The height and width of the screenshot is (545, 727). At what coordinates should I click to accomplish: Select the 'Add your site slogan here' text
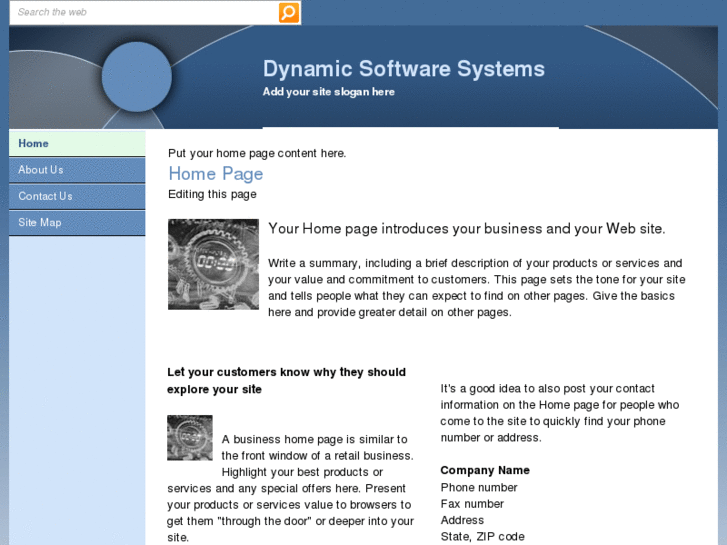point(328,92)
